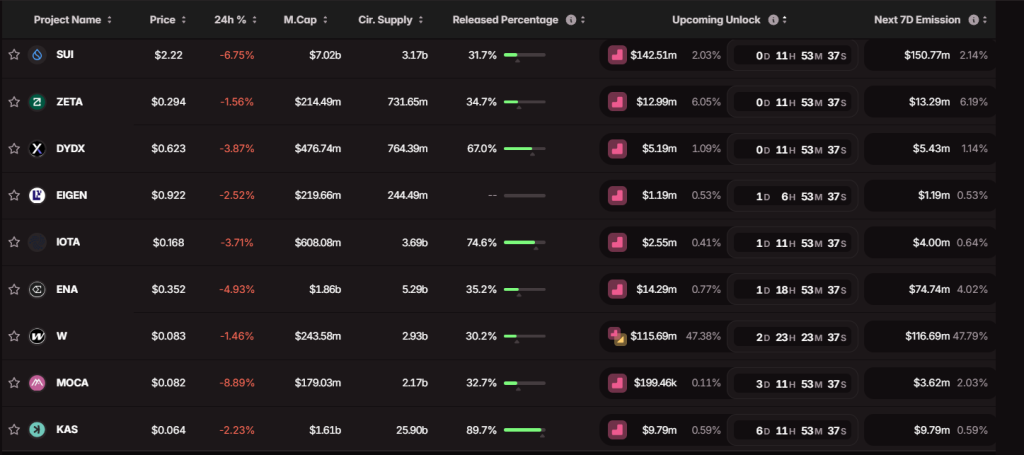Sort by Released Percentage arrows
Screen dimensions: 1024x455
583,20
